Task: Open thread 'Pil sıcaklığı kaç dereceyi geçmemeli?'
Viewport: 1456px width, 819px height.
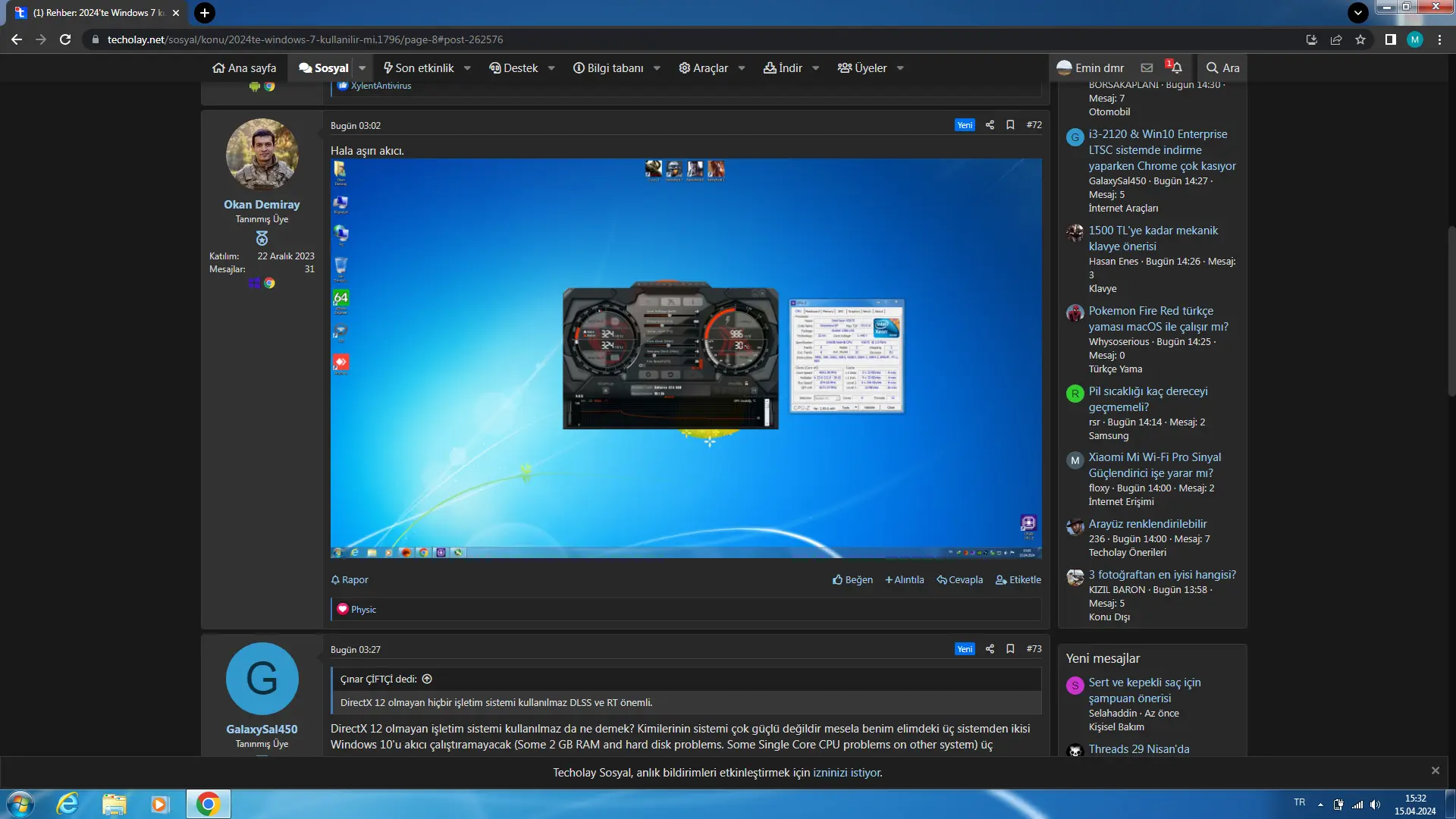Action: pyautogui.click(x=1148, y=399)
